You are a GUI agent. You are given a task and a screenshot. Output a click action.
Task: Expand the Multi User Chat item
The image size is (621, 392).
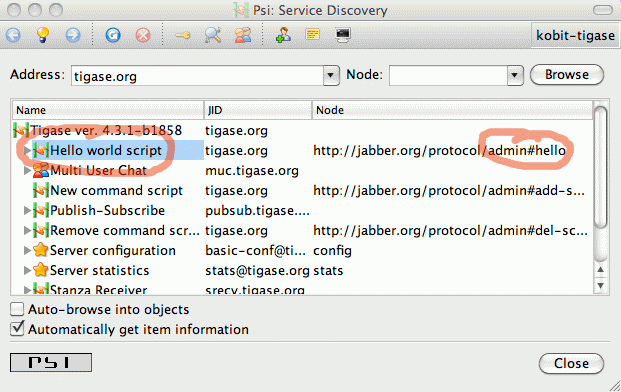point(27,171)
